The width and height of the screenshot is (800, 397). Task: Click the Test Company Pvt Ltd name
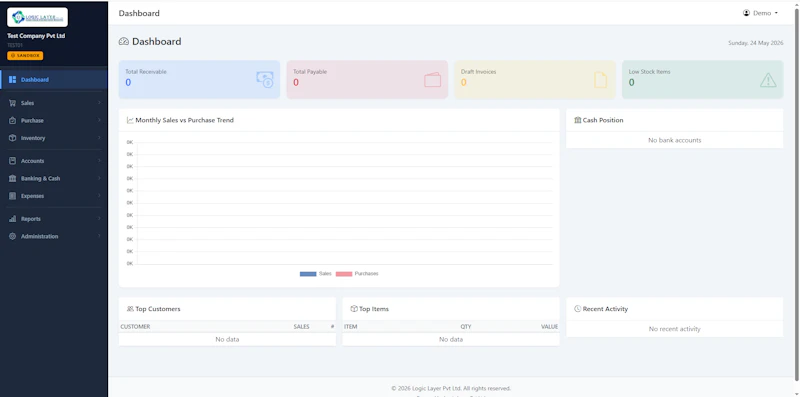pyautogui.click(x=36, y=36)
